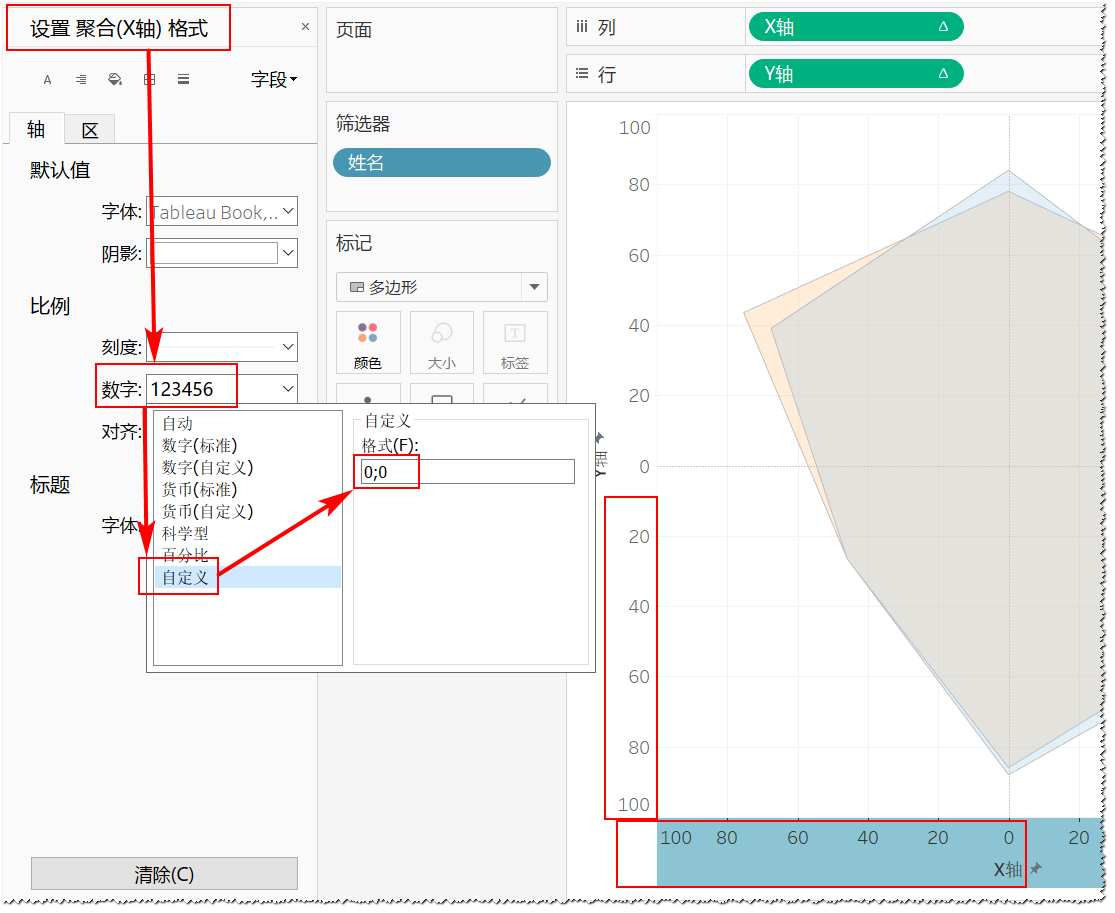Open the 标签 card on the Marks panel
Image resolution: width=1115 pixels, height=913 pixels.
pyautogui.click(x=515, y=342)
